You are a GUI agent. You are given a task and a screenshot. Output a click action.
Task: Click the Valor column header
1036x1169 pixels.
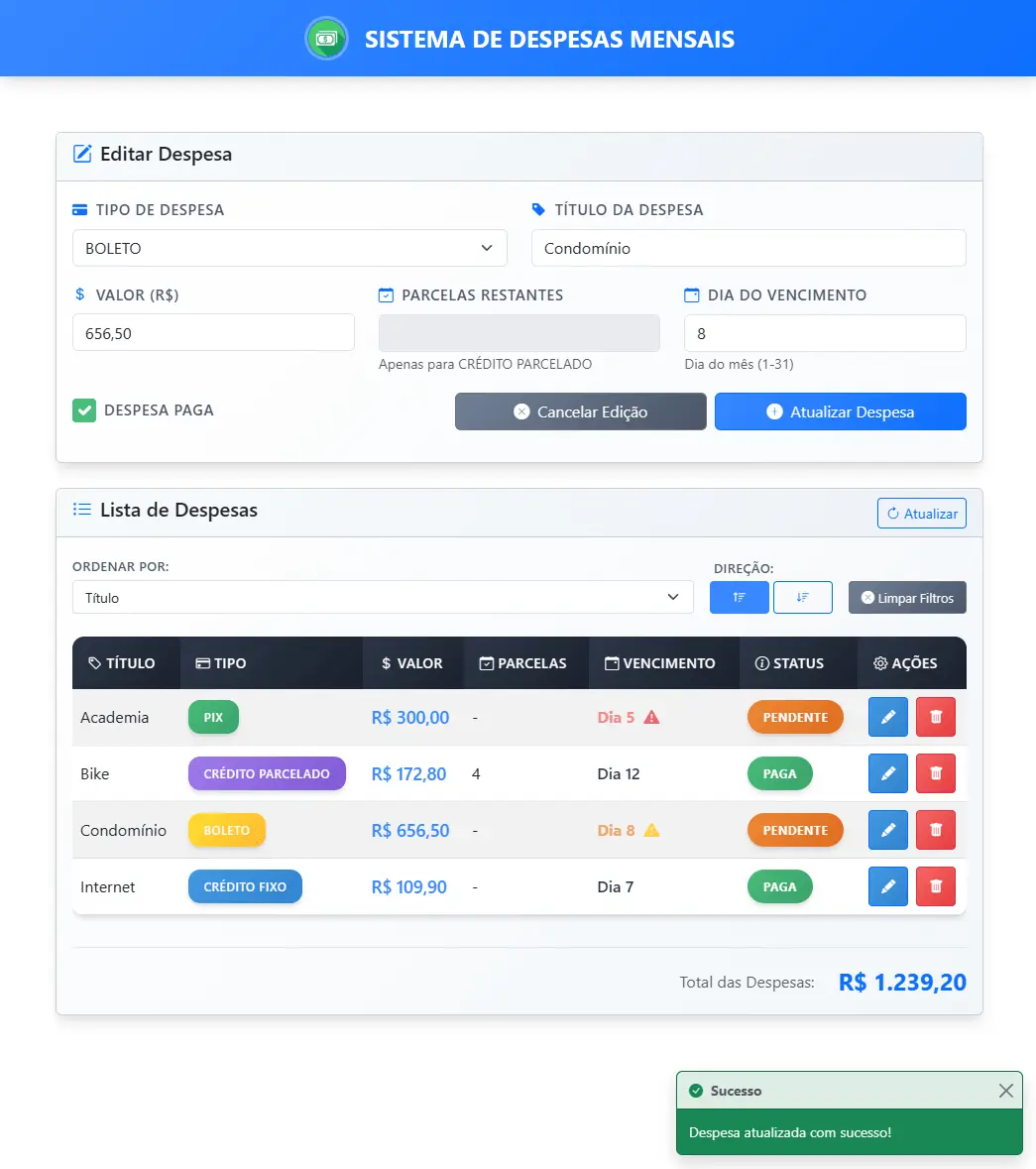(x=412, y=662)
